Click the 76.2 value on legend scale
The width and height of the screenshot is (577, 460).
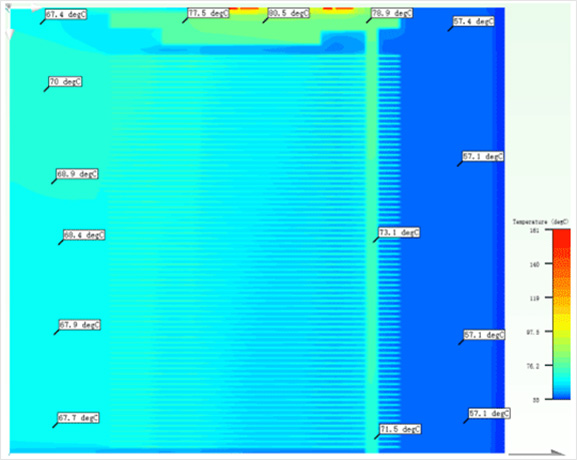click(x=534, y=366)
